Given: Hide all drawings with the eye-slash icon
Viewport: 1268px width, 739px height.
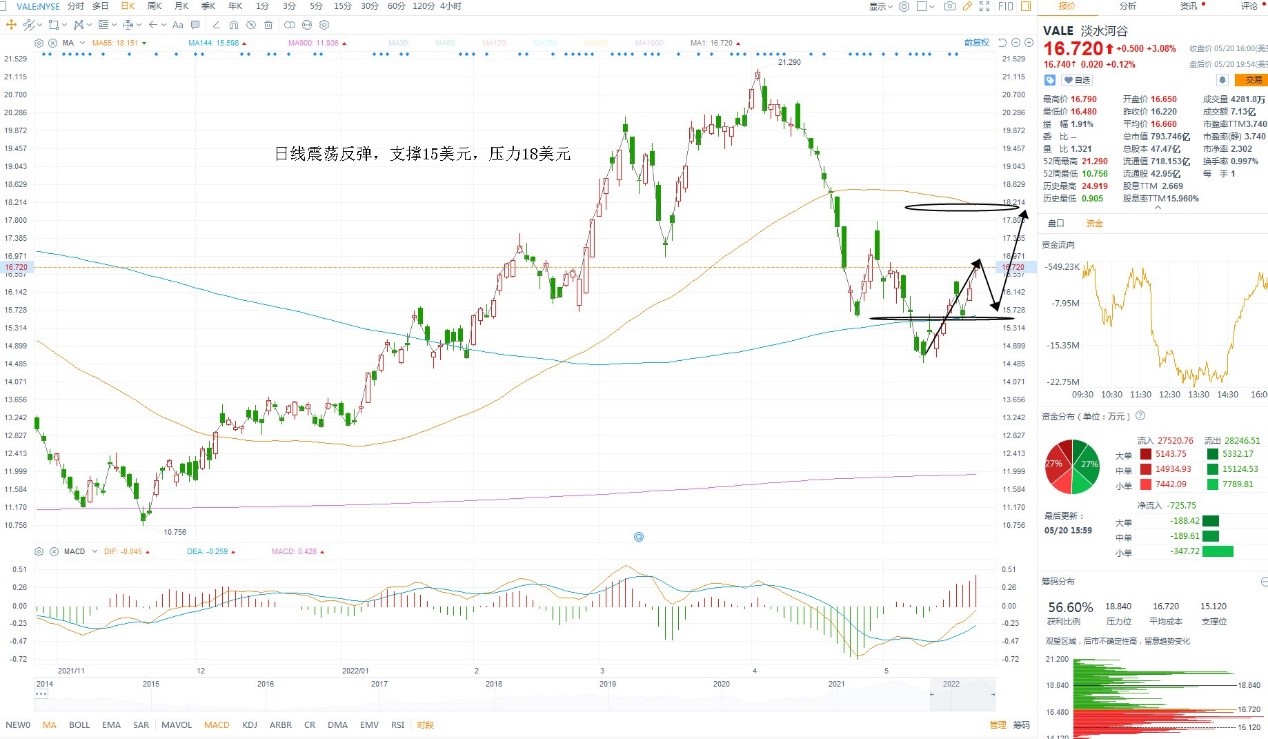Looking at the screenshot, I should 251,24.
